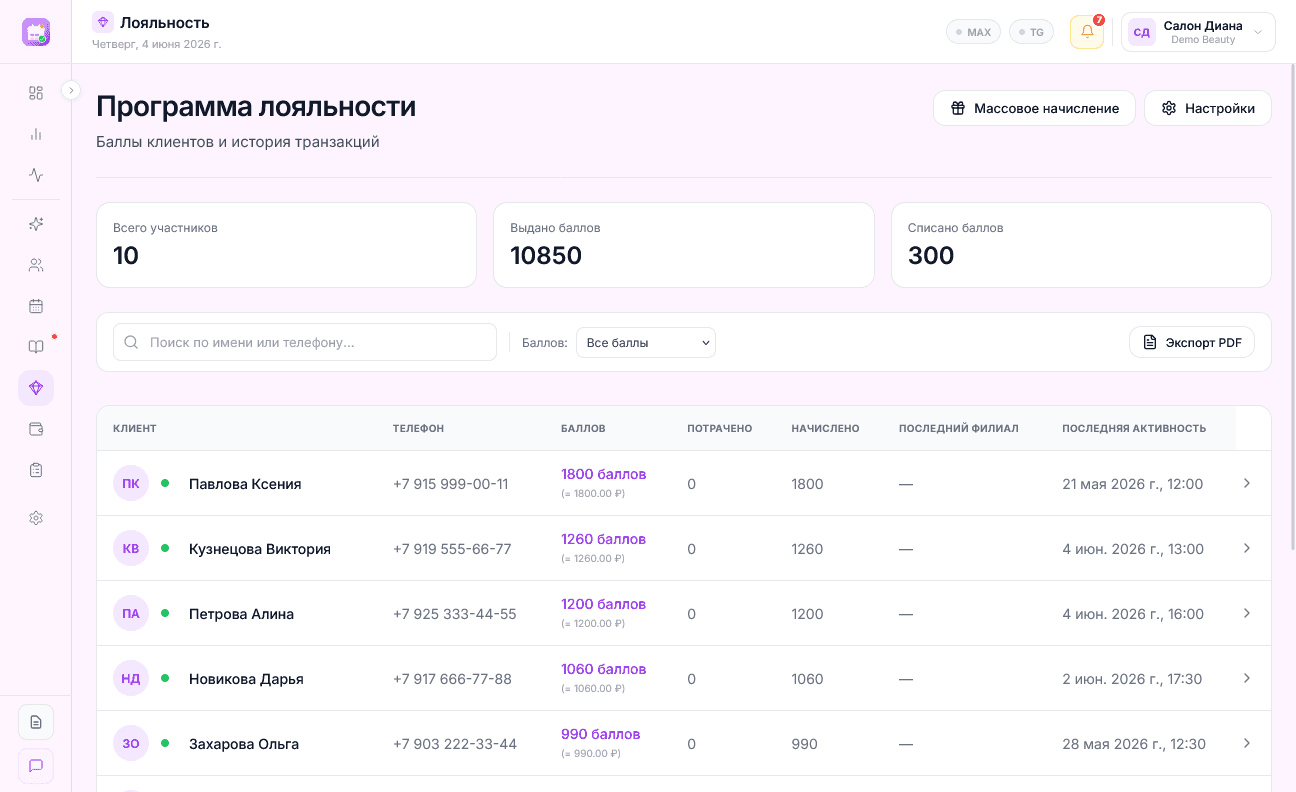Screen dimensions: 1296x792
Task: Open the notifications bell icon
Action: (x=1087, y=32)
